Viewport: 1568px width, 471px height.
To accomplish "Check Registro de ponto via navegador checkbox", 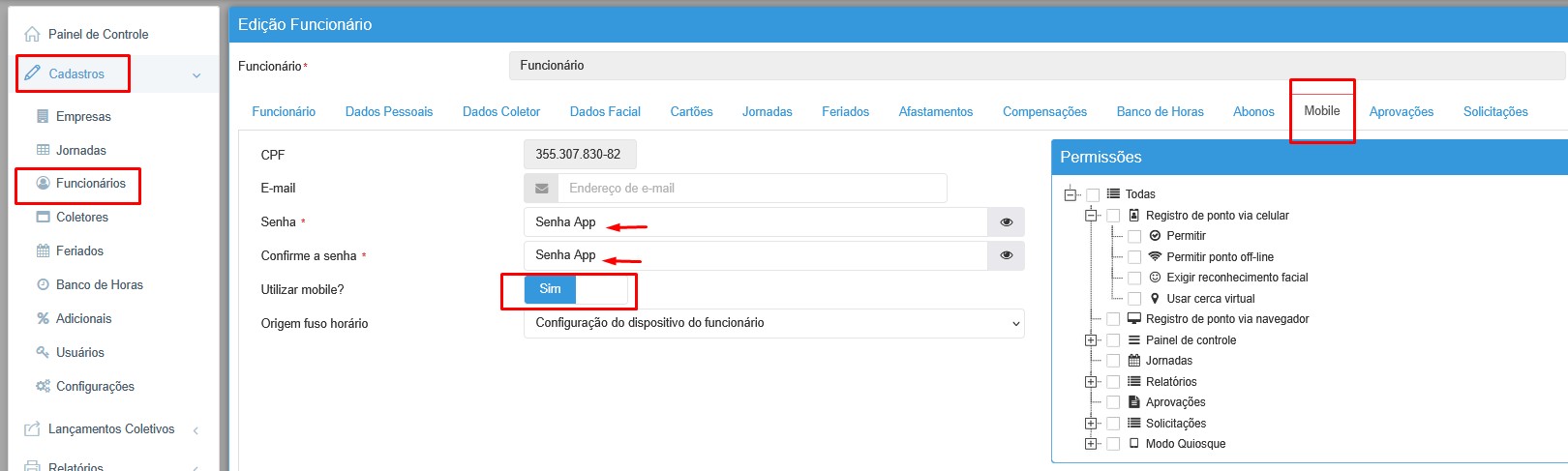I will tap(1113, 319).
